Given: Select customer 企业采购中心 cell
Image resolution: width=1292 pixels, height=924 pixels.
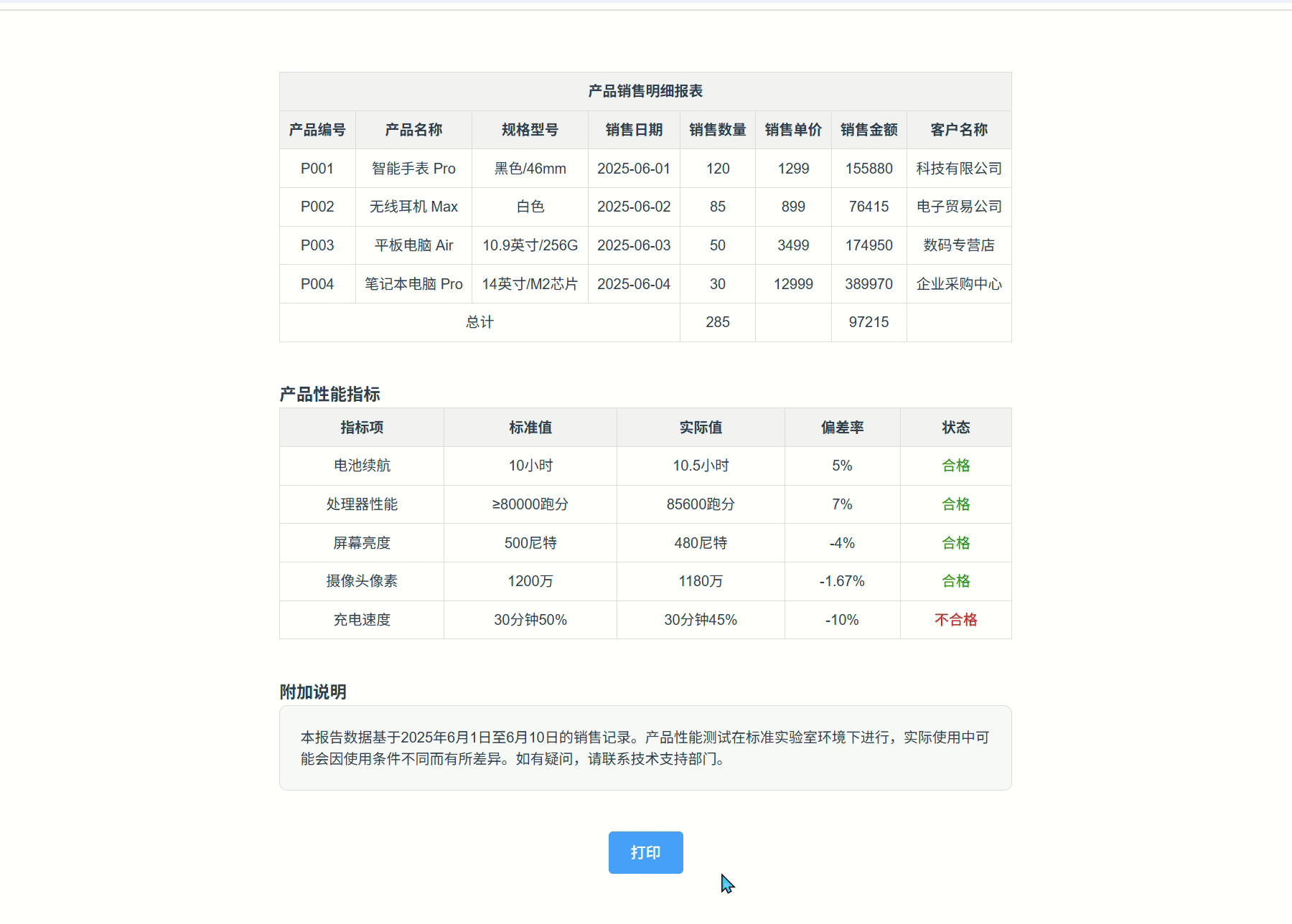Looking at the screenshot, I should point(958,283).
